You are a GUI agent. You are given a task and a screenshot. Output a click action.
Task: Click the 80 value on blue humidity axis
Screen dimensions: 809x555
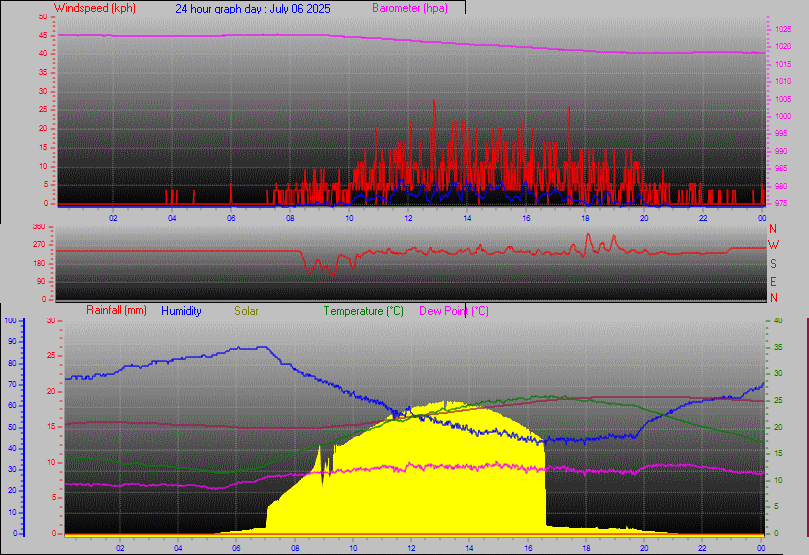pyautogui.click(x=12, y=363)
